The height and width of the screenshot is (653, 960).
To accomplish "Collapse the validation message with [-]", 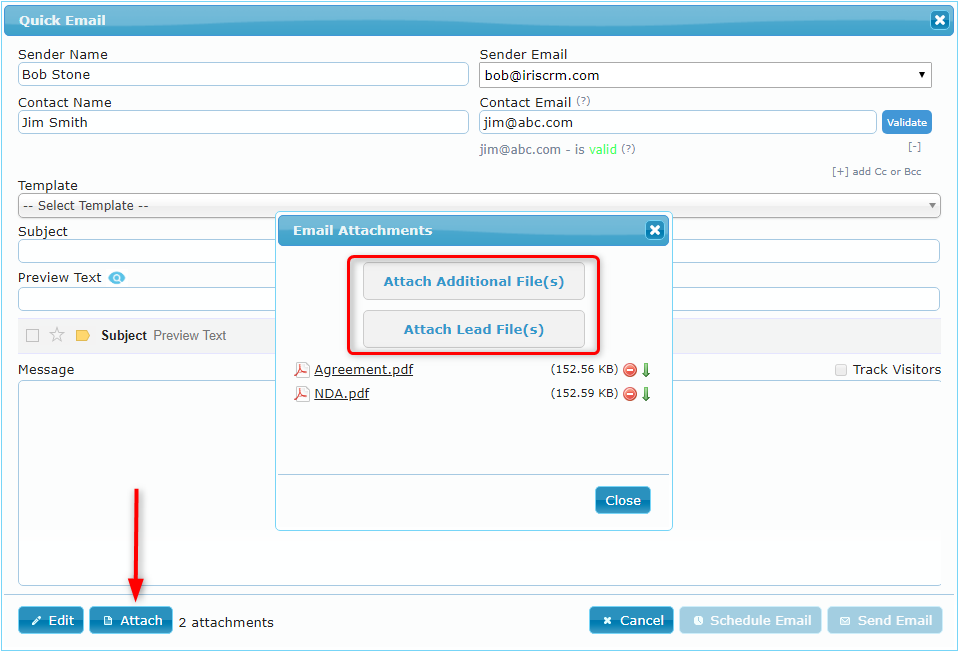I will pos(914,147).
